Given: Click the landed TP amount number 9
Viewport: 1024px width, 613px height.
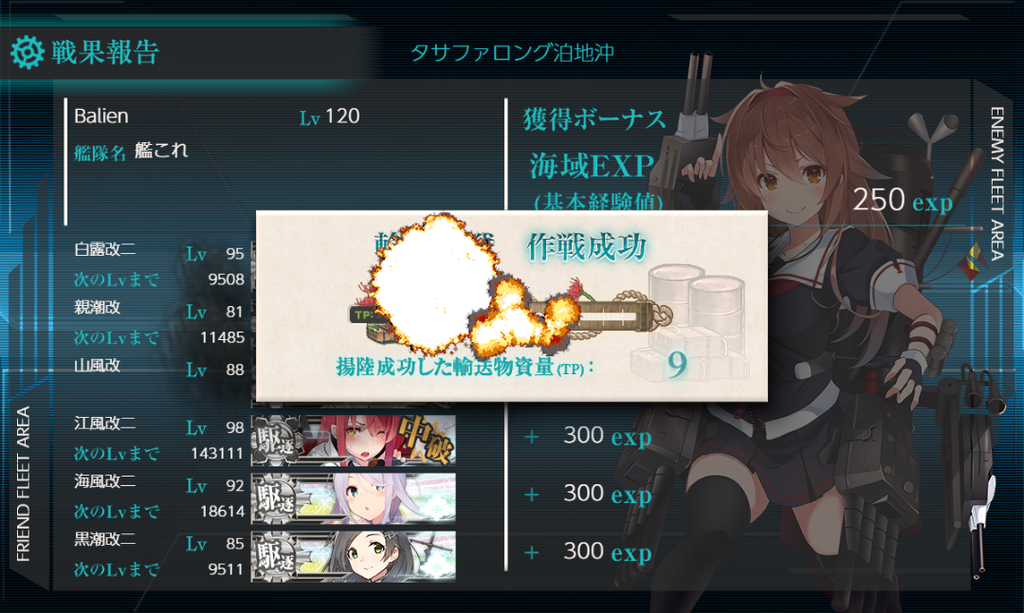Looking at the screenshot, I should pyautogui.click(x=677, y=364).
